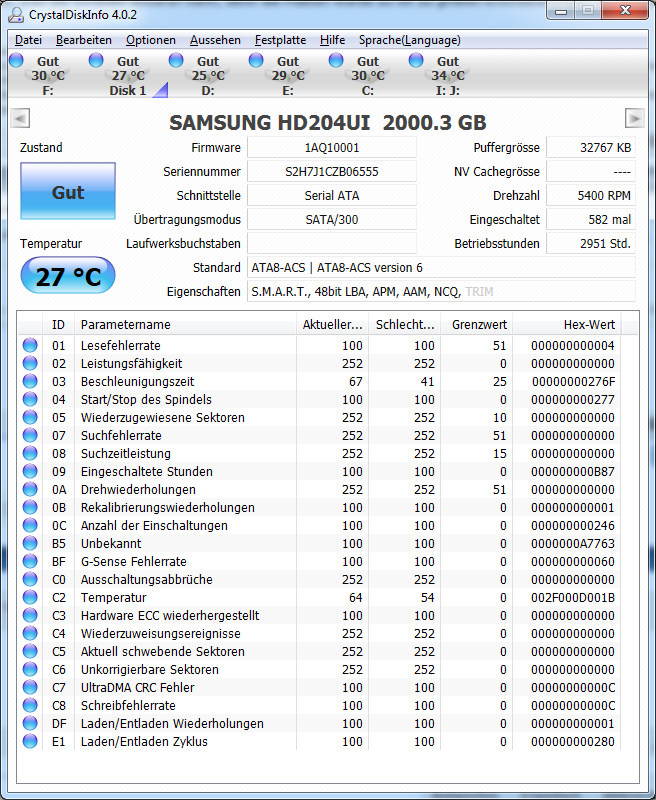Click status orb for Beschleunigungszeit row
This screenshot has width=656, height=800.
(x=30, y=381)
